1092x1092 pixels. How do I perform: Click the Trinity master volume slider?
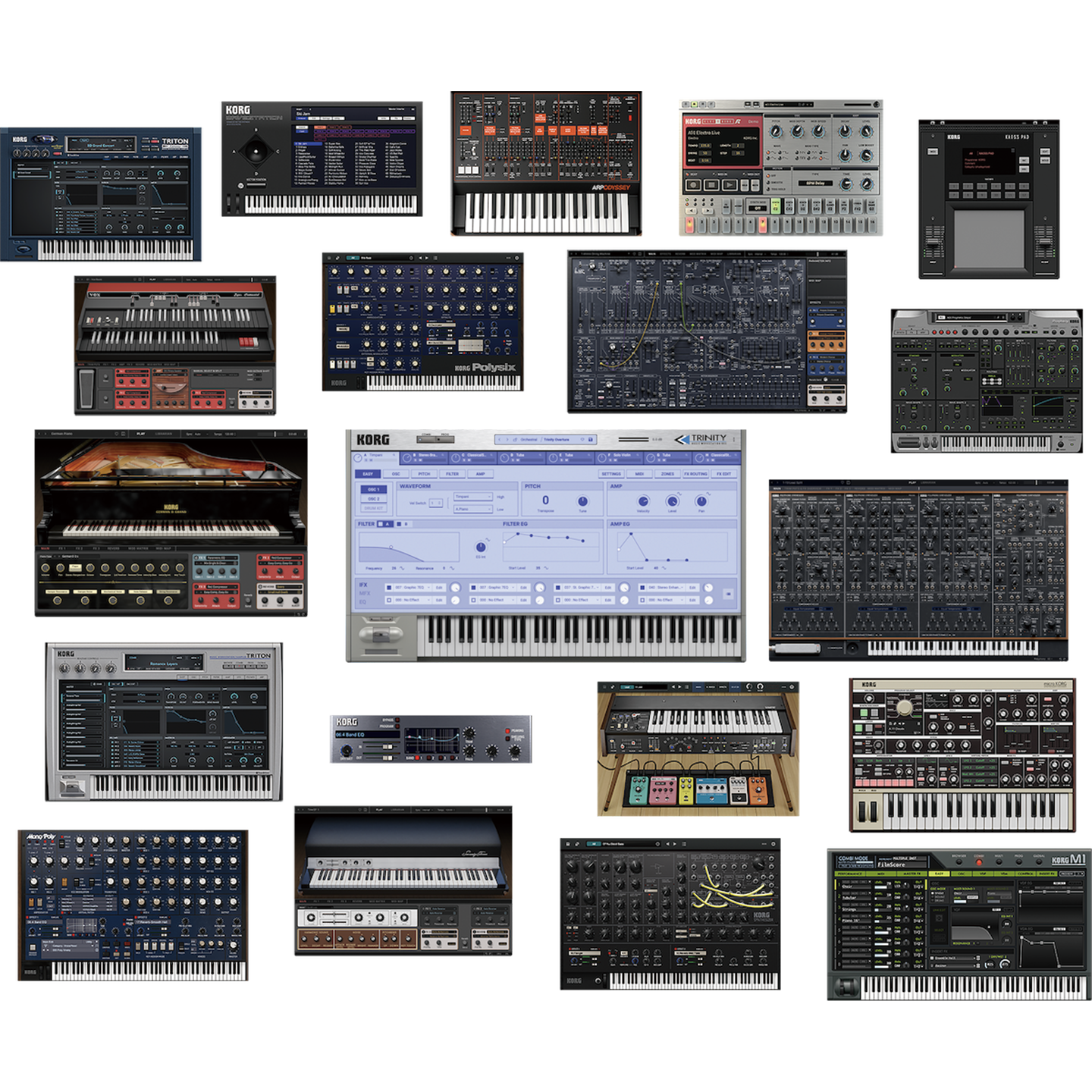pos(634,440)
